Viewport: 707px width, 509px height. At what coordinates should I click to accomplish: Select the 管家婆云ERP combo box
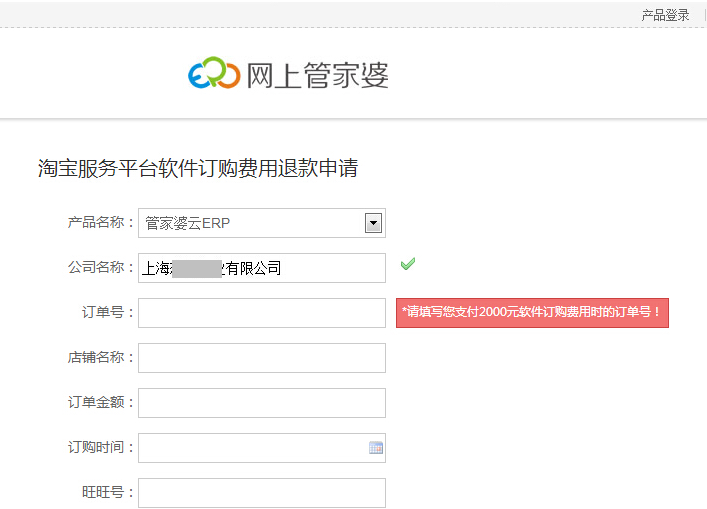262,223
